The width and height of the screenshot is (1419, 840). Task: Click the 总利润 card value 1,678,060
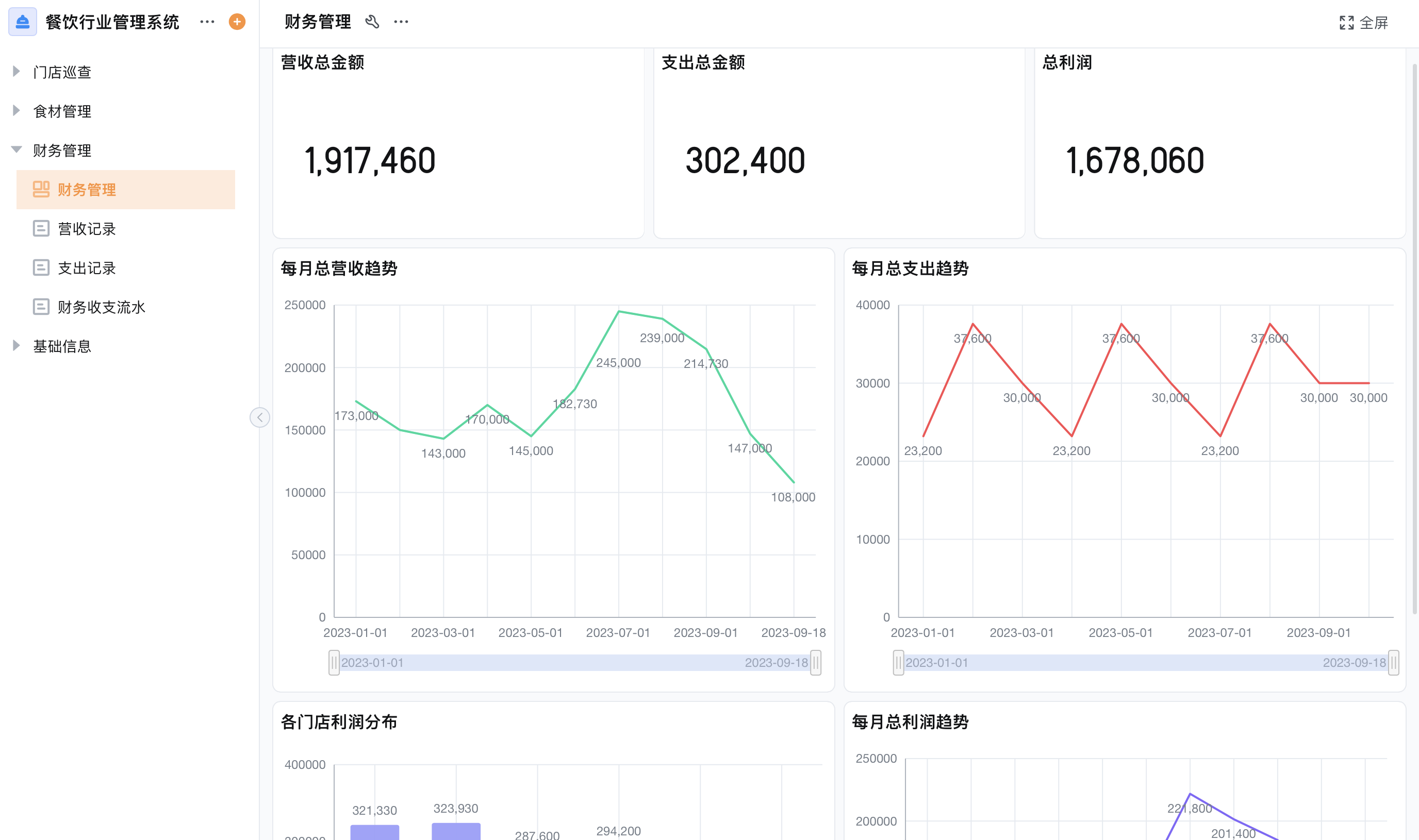[x=1135, y=161]
